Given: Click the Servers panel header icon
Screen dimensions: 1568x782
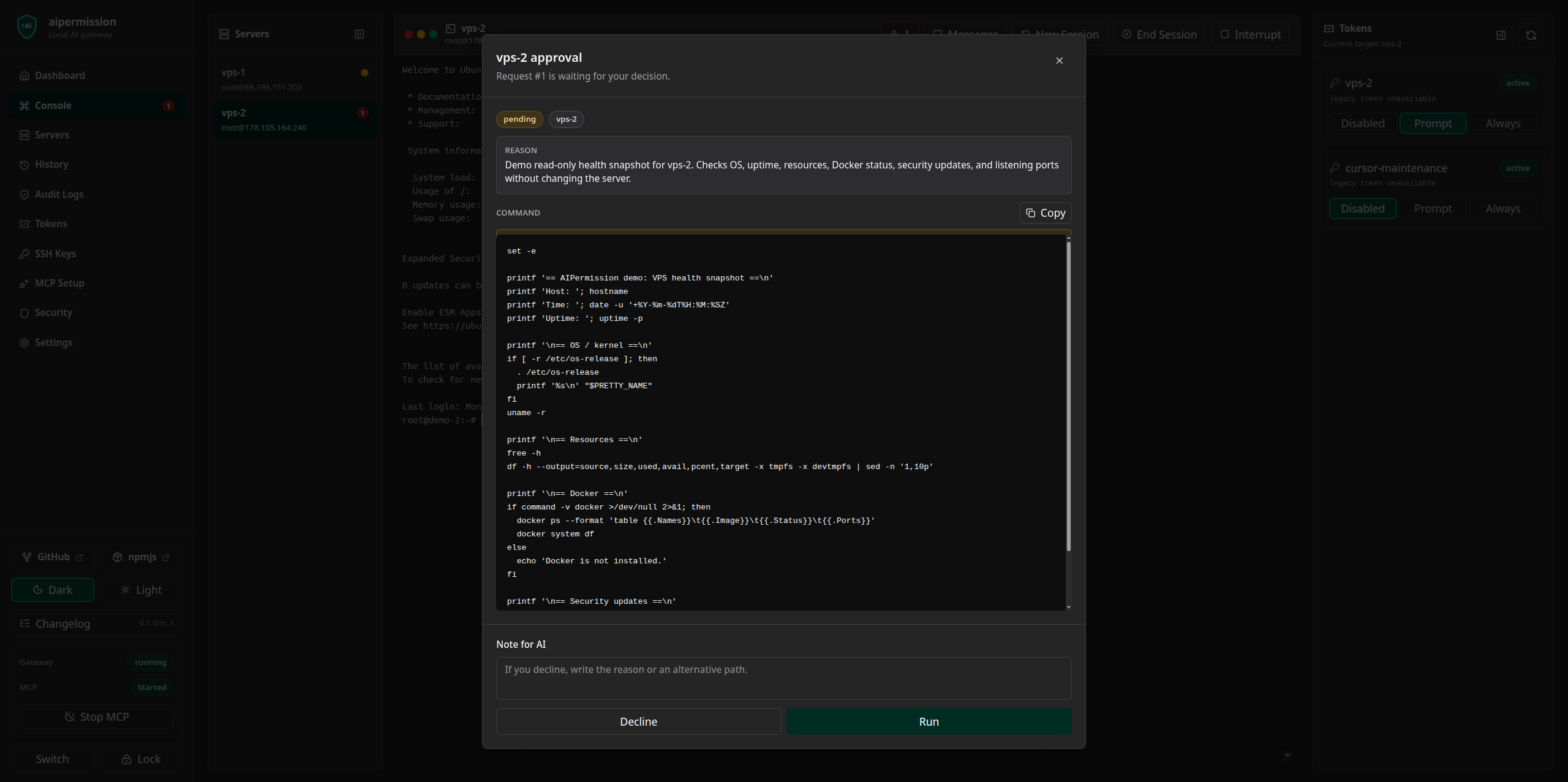Looking at the screenshot, I should (224, 34).
